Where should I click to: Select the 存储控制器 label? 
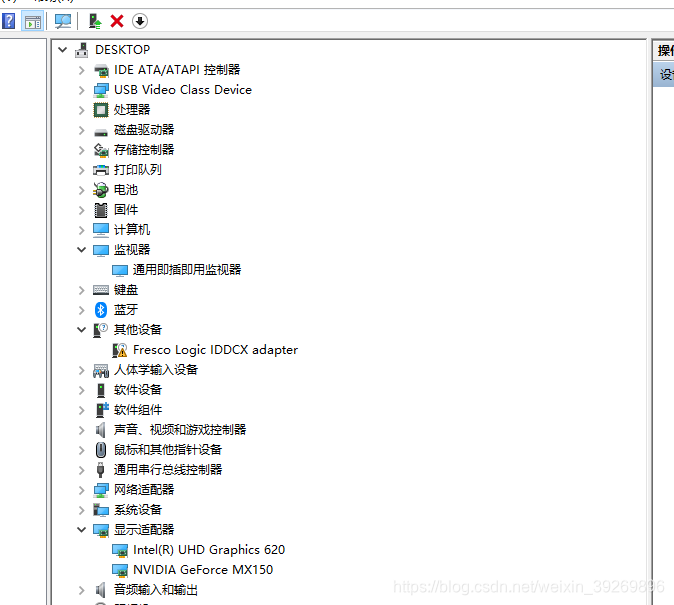(144, 150)
